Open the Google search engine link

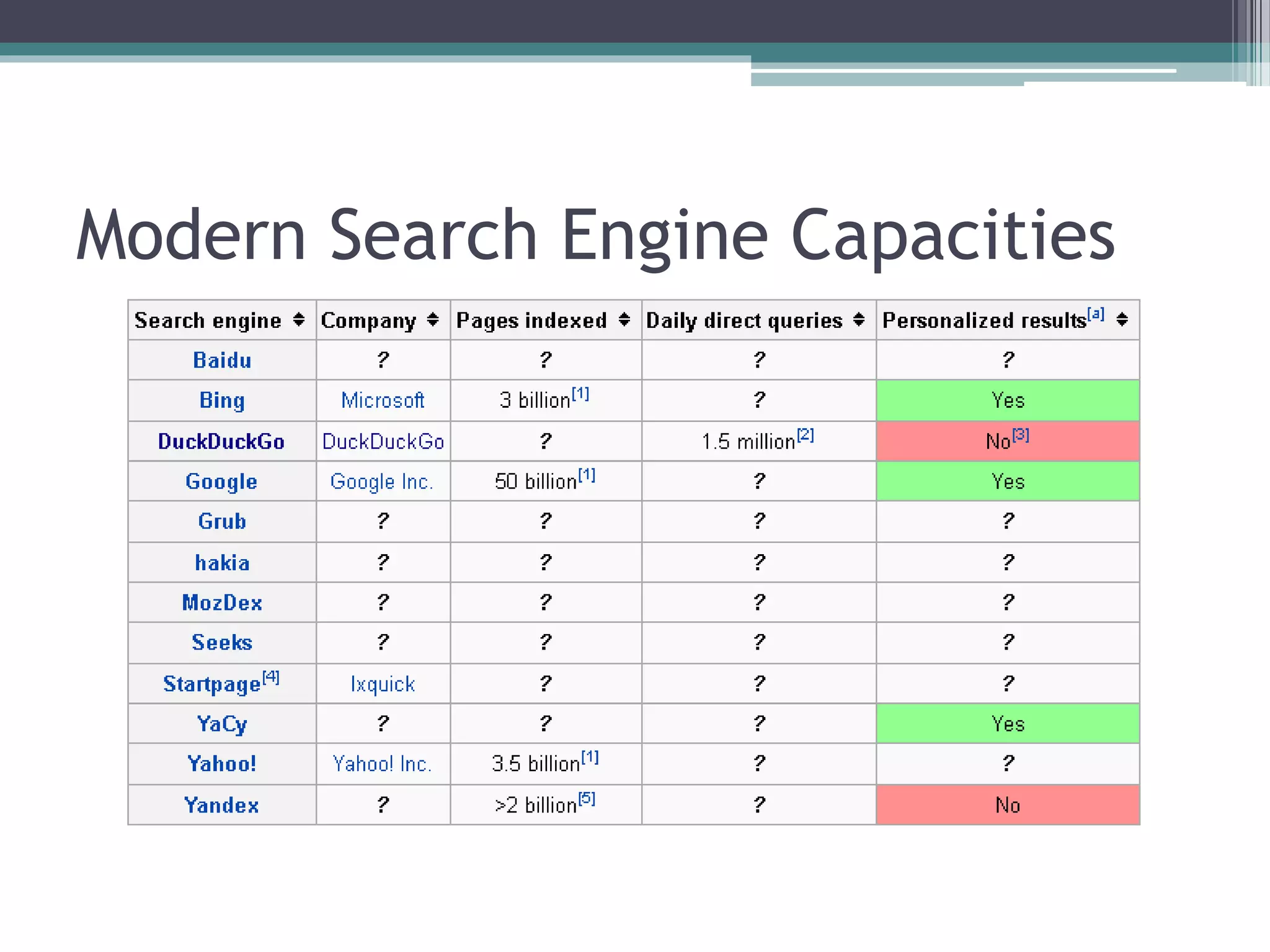point(221,482)
